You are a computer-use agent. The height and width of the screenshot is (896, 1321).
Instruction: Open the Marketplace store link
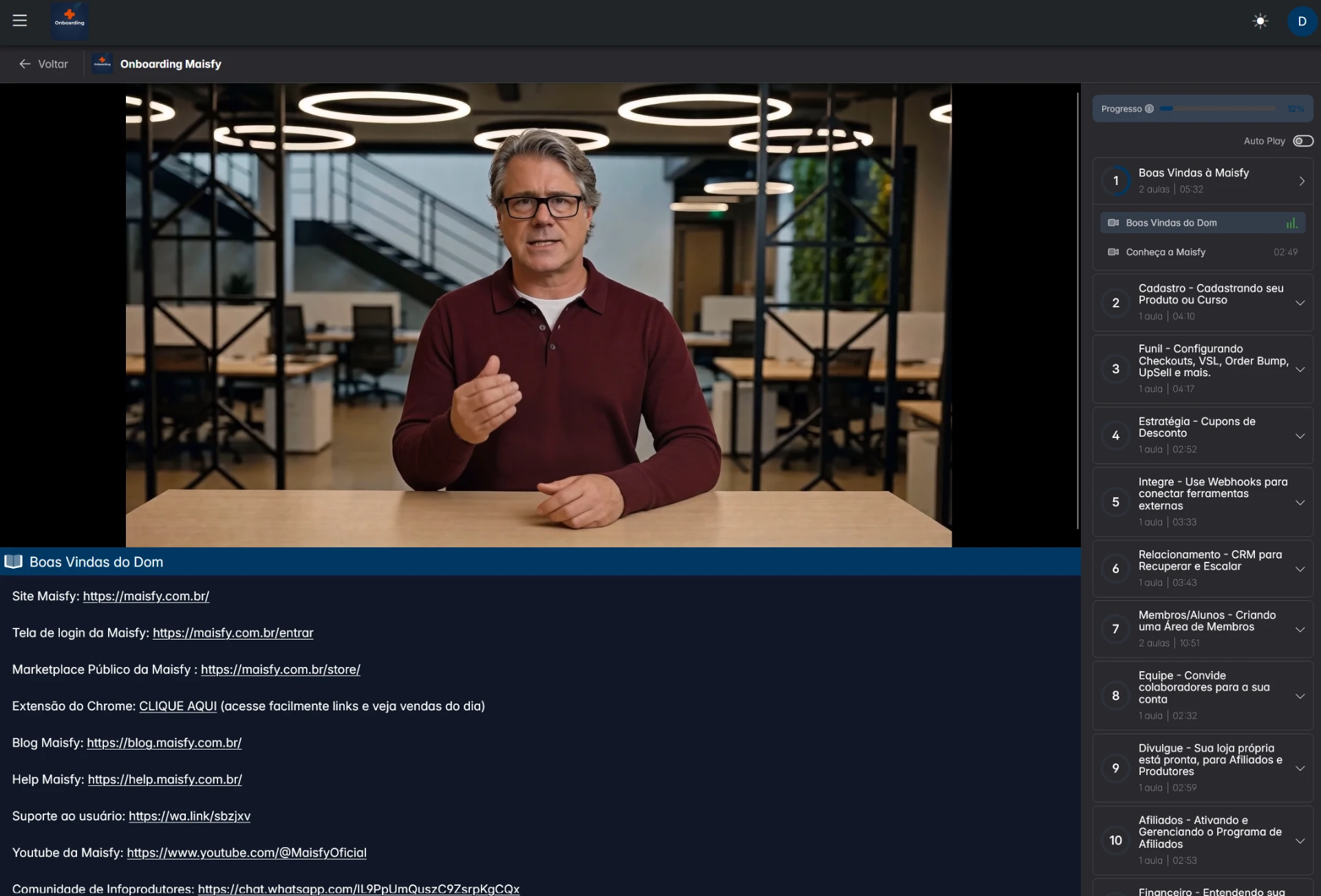tap(280, 669)
